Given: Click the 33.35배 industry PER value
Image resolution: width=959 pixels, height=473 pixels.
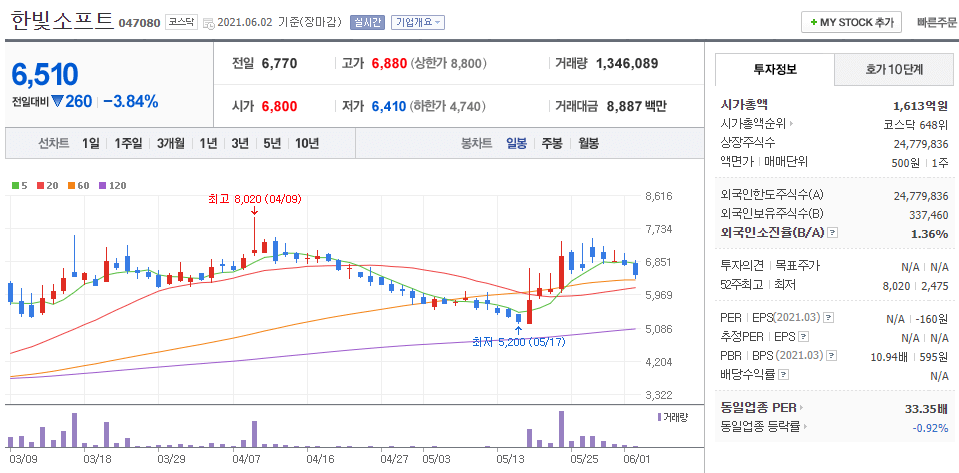Looking at the screenshot, I should click(x=927, y=408).
